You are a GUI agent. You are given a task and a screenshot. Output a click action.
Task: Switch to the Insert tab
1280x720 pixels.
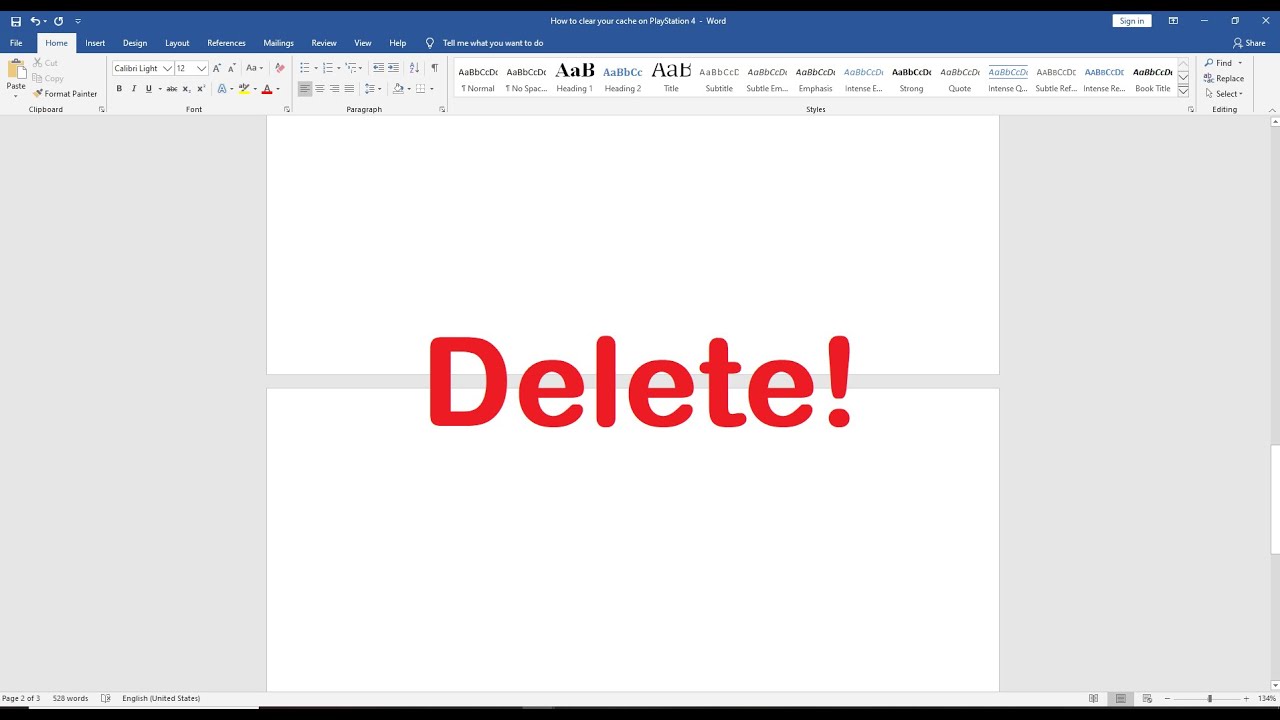click(x=95, y=43)
